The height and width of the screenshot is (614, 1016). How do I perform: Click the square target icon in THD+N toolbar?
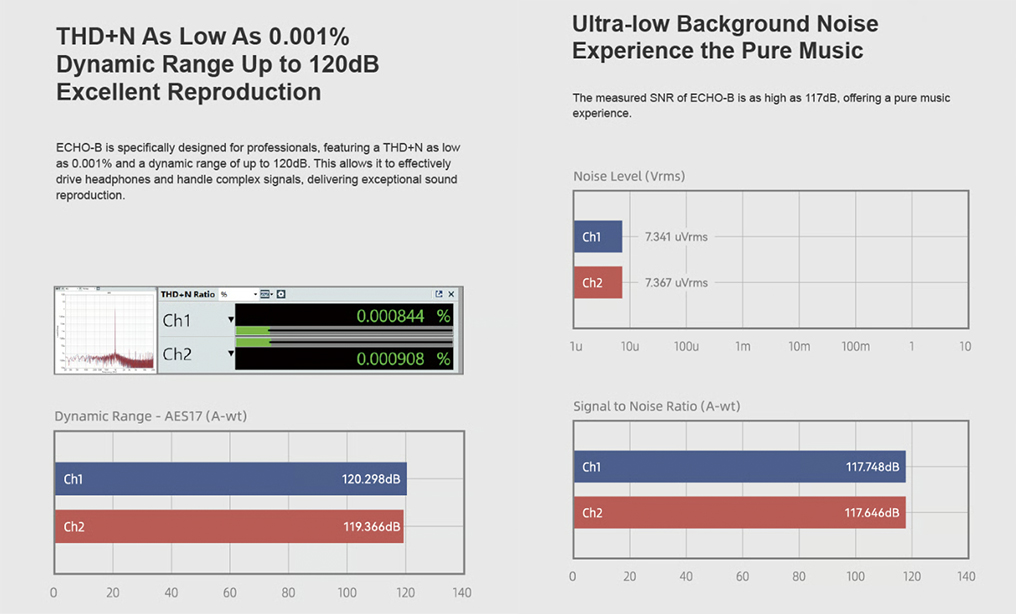point(281,294)
